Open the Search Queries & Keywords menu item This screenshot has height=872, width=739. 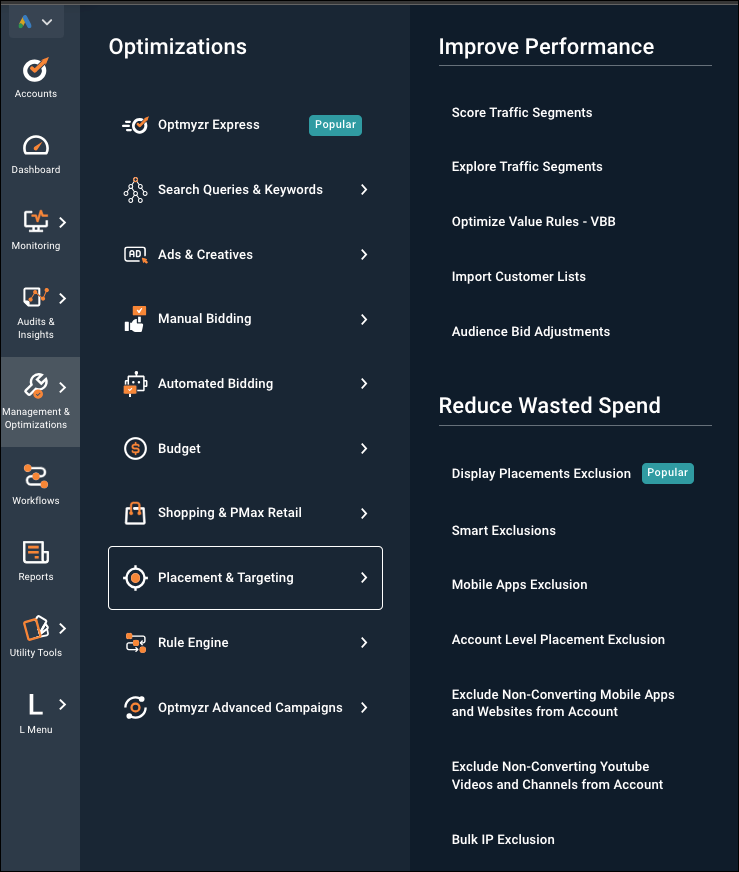(x=245, y=190)
